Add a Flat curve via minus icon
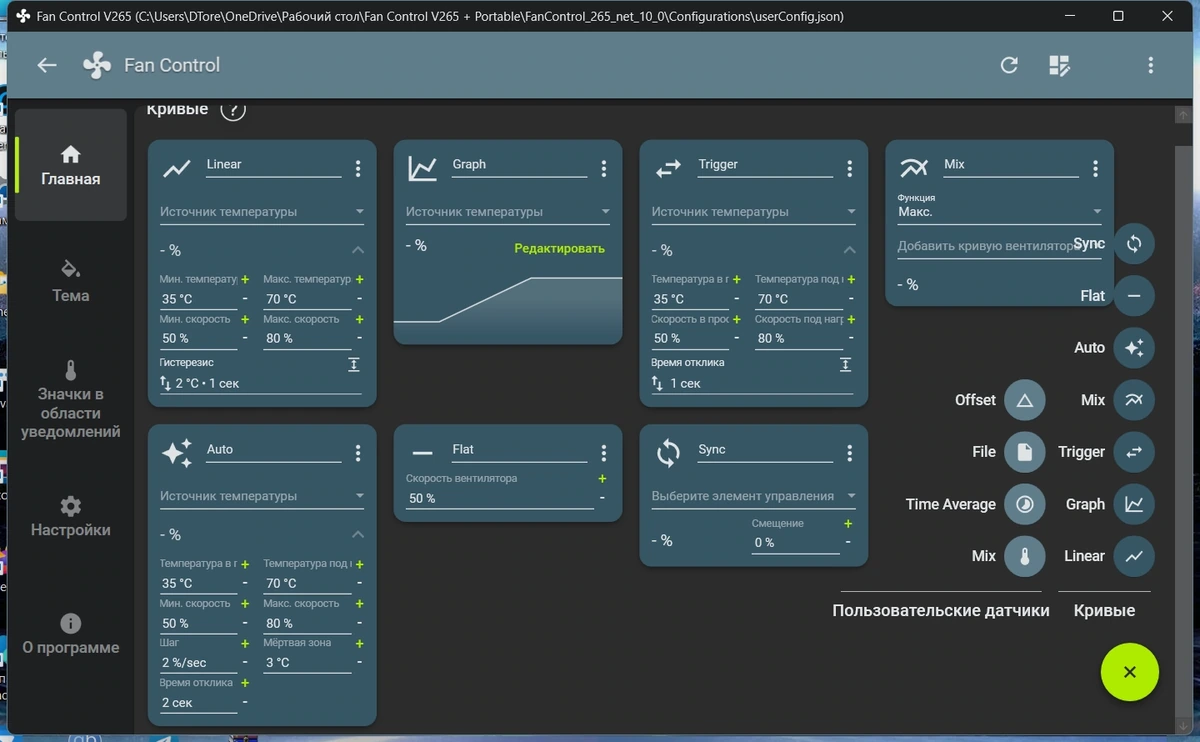The image size is (1200, 742). pos(1134,296)
